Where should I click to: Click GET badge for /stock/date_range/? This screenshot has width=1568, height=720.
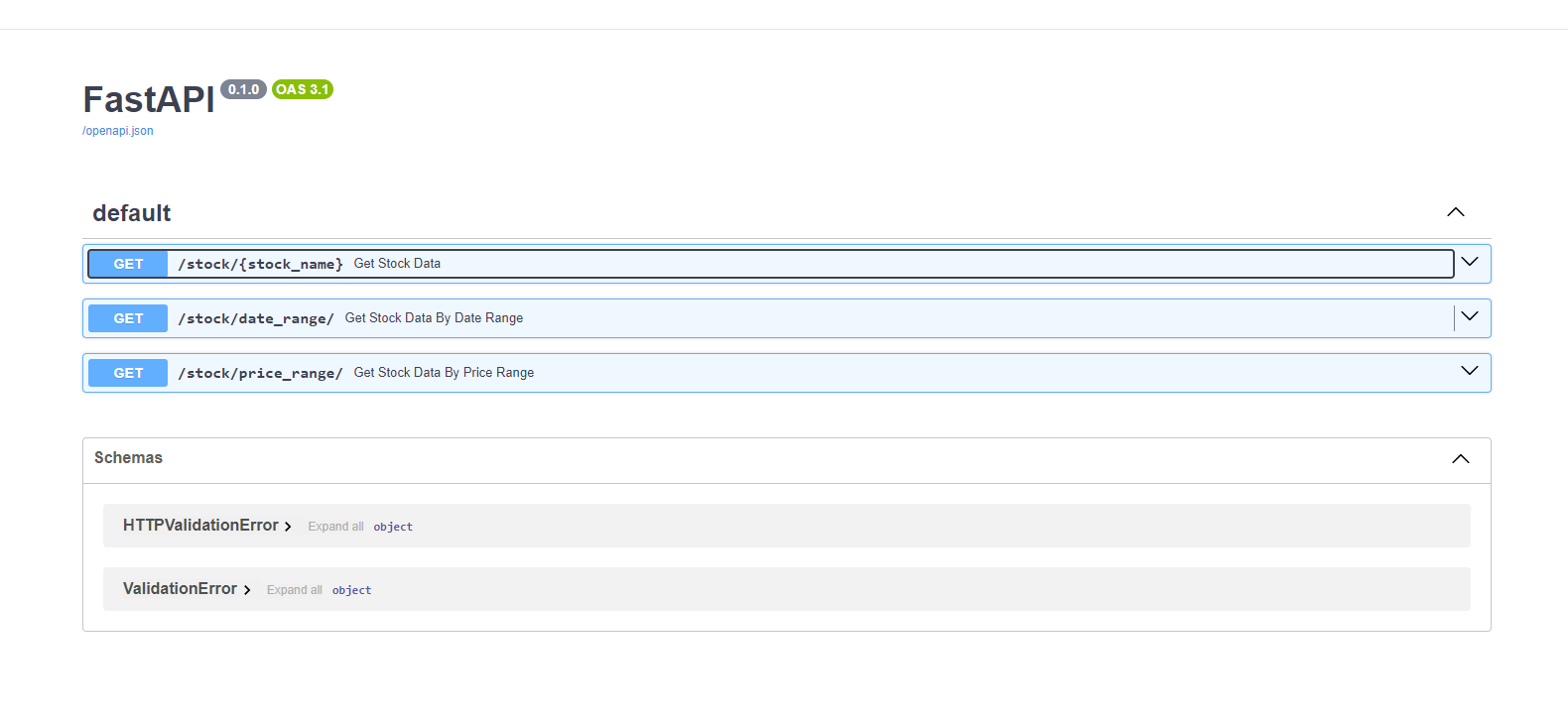[x=128, y=318]
